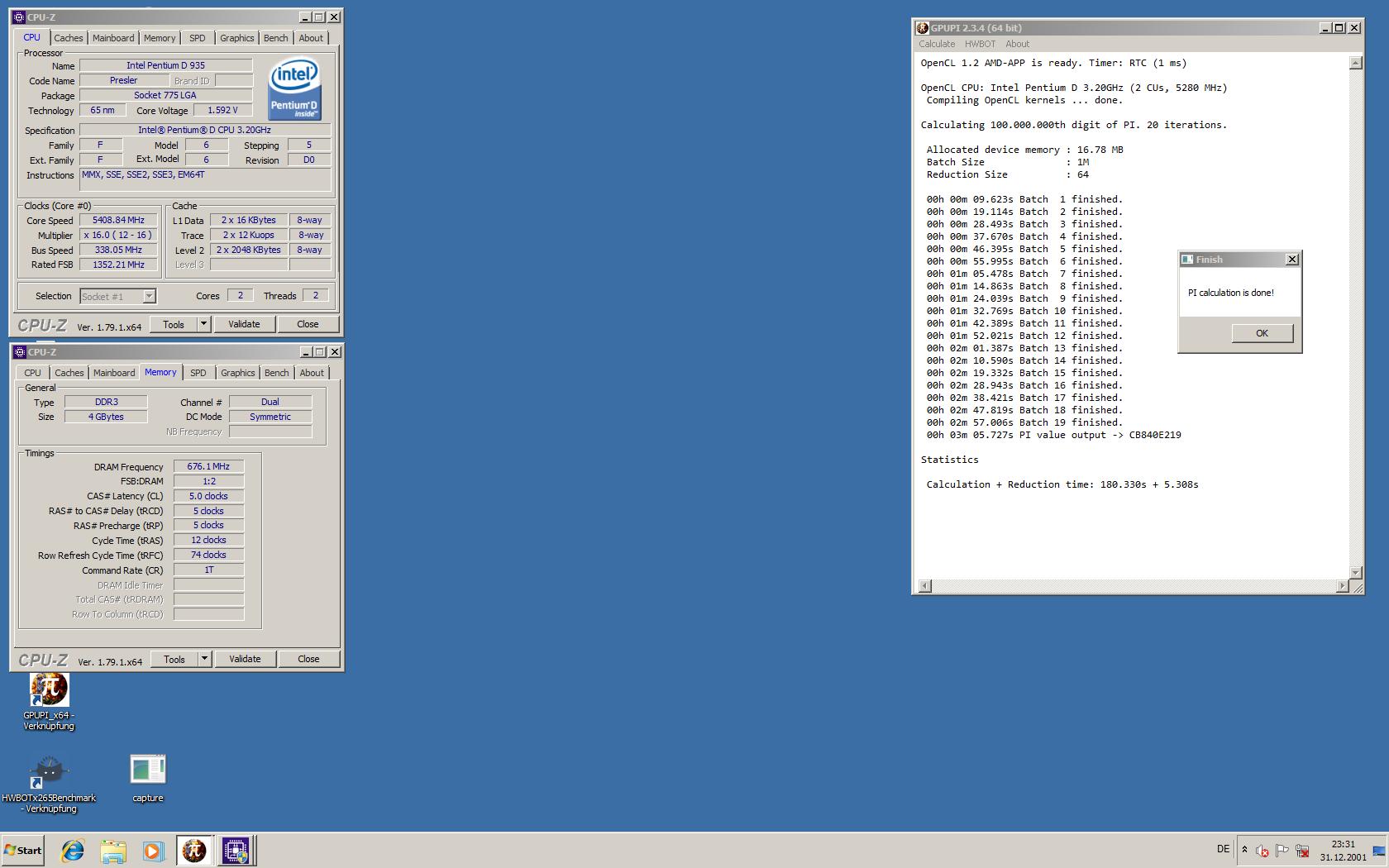
Task: Click the Finish dialog title icon
Action: point(1187,260)
